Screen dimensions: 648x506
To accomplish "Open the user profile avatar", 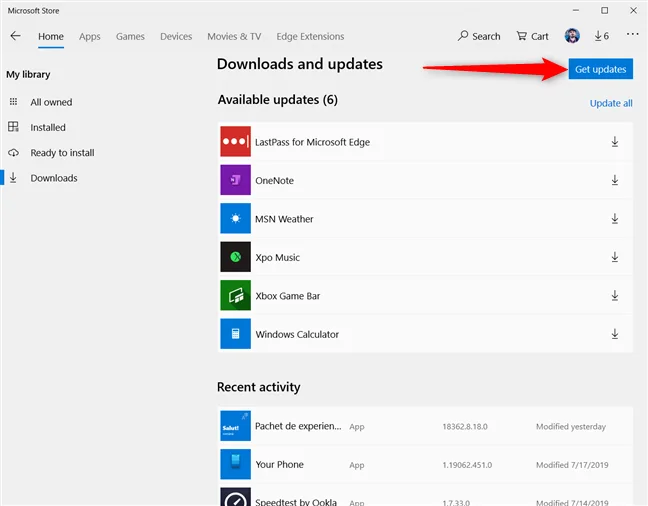I will coord(572,36).
